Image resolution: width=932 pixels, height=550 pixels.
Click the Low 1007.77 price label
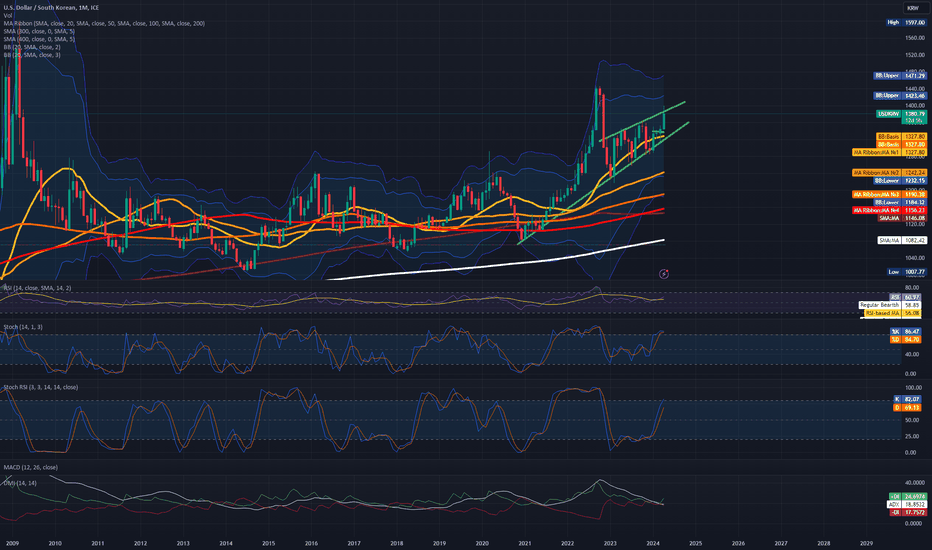pos(906,272)
